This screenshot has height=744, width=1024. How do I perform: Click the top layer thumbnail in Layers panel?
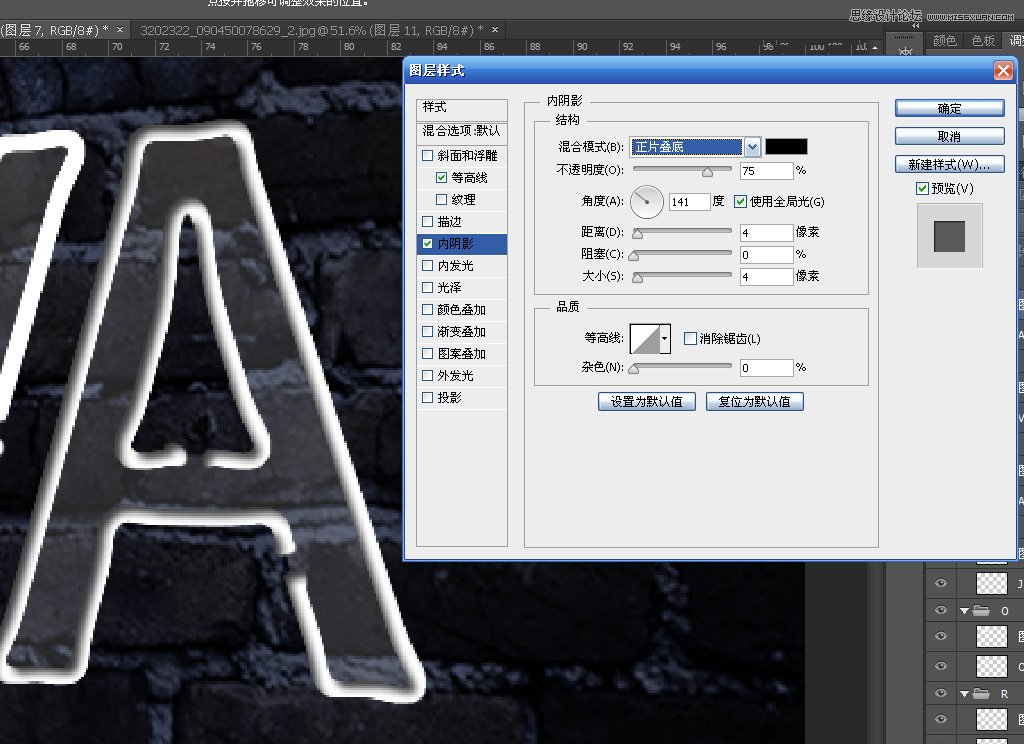[992, 582]
